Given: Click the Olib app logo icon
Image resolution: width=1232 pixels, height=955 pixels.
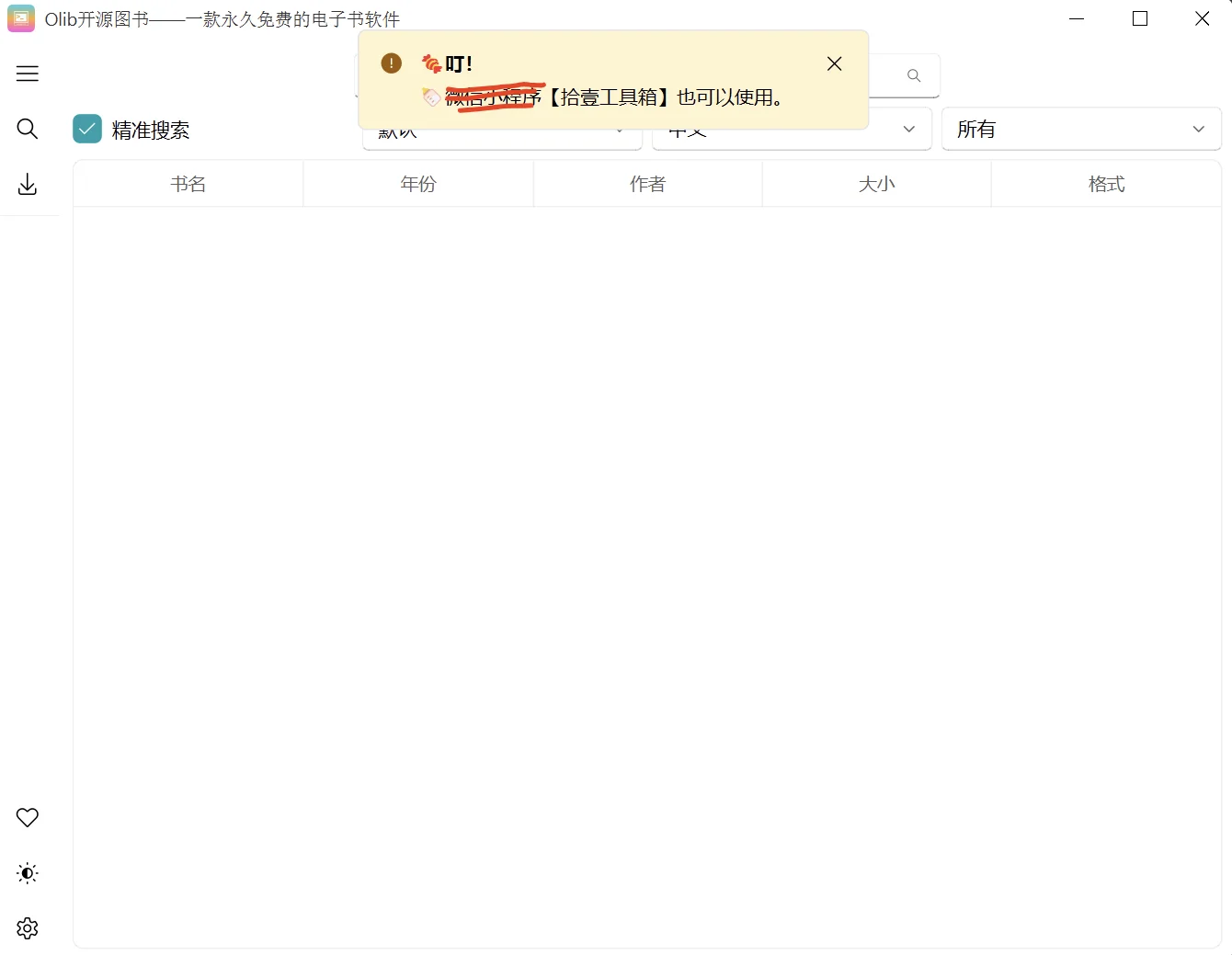Looking at the screenshot, I should click(x=21, y=18).
